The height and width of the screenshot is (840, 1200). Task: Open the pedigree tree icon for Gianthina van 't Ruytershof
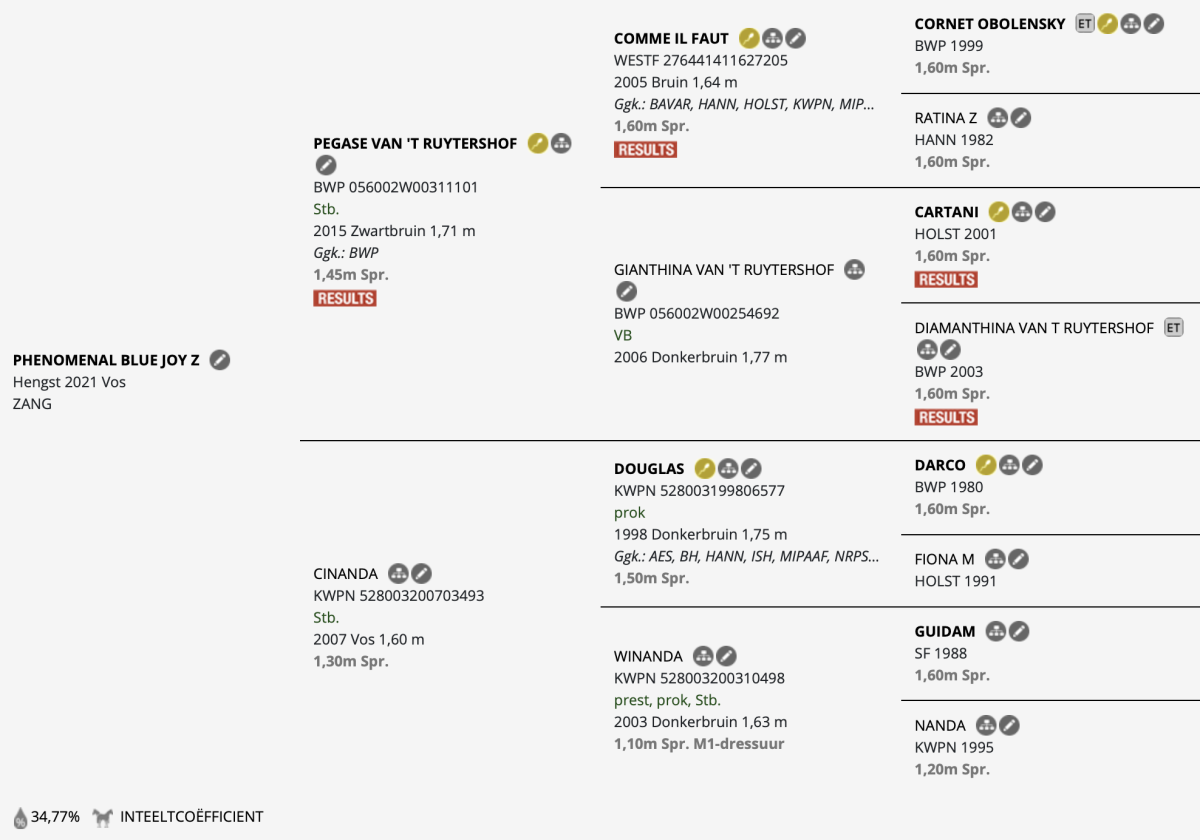(x=854, y=270)
